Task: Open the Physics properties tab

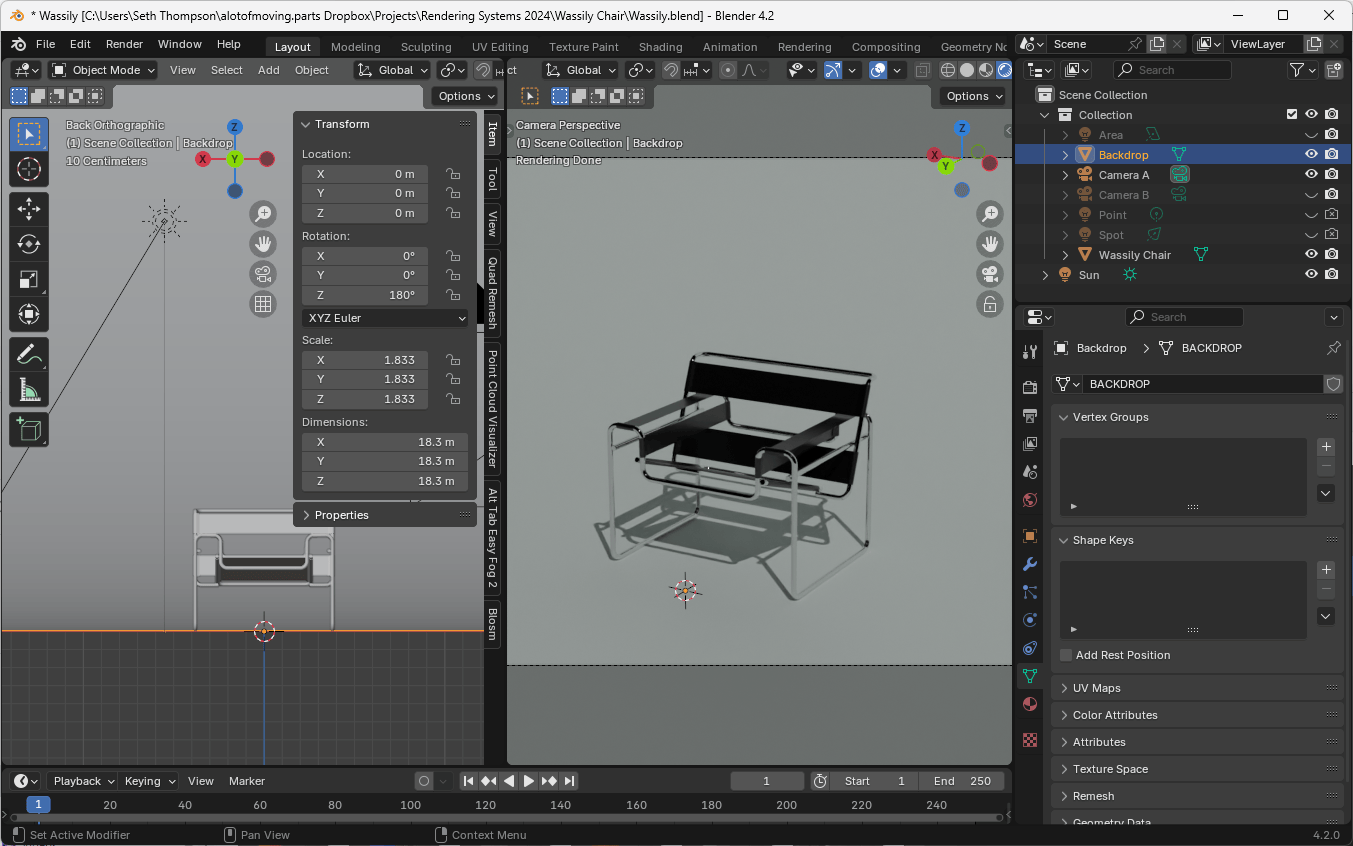Action: (x=1030, y=620)
